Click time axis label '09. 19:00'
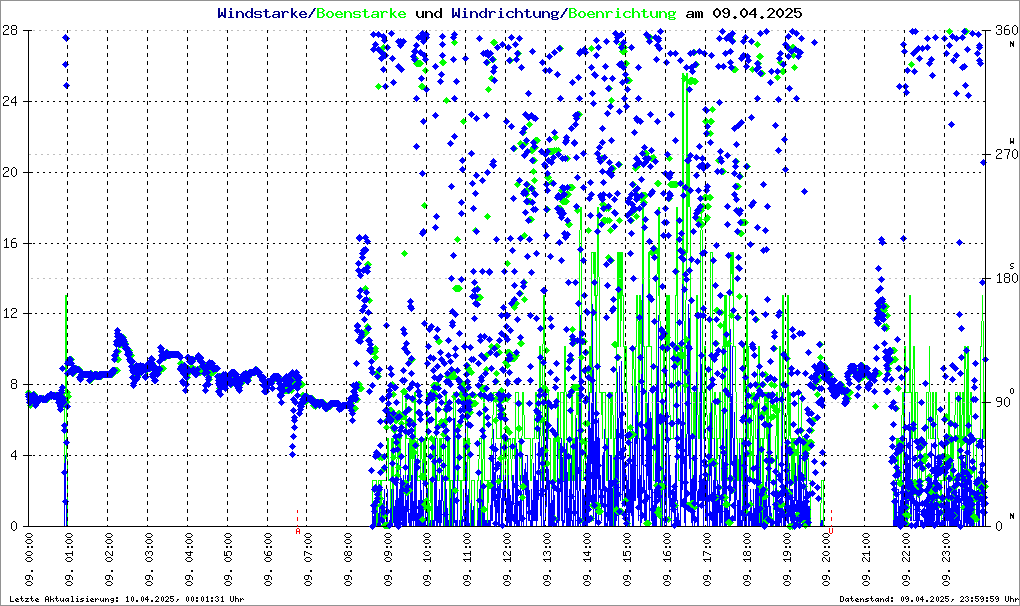The image size is (1020, 606). pyautogui.click(x=786, y=560)
